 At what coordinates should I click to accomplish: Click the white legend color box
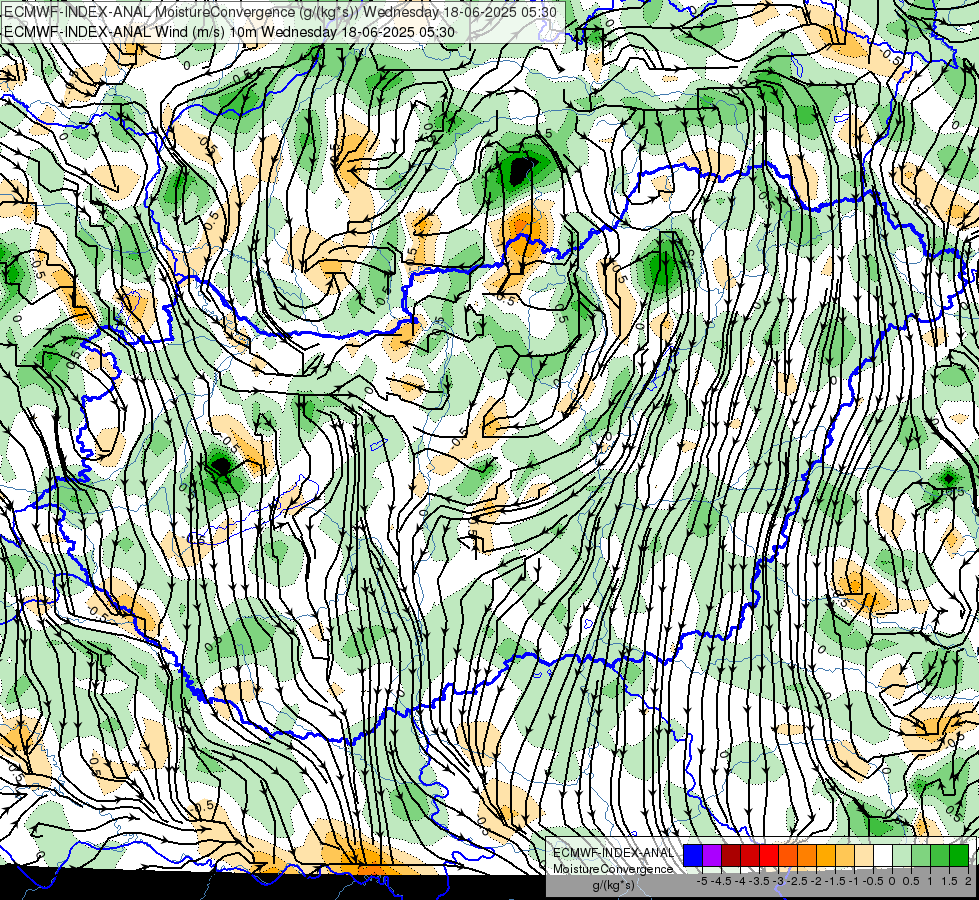[883, 855]
